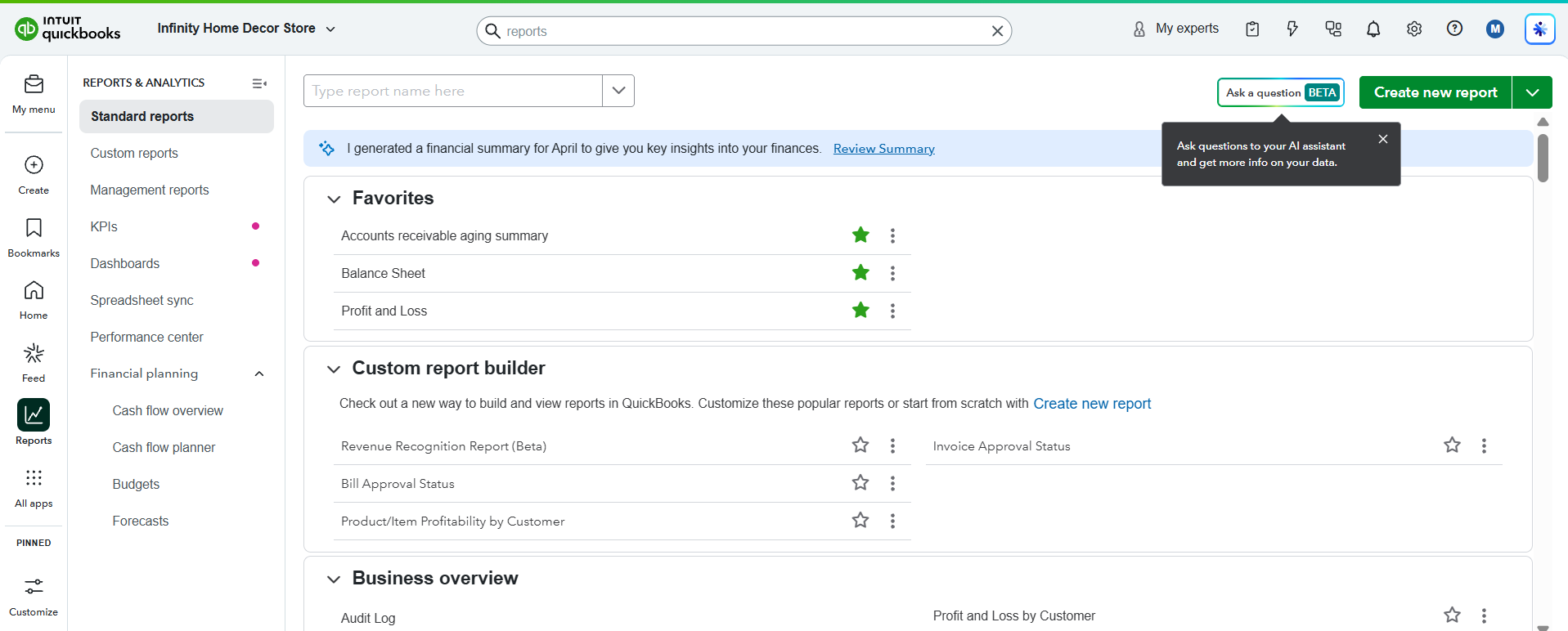This screenshot has height=631, width=1568.
Task: Unfavorite the Profit and Loss star
Action: tap(860, 310)
